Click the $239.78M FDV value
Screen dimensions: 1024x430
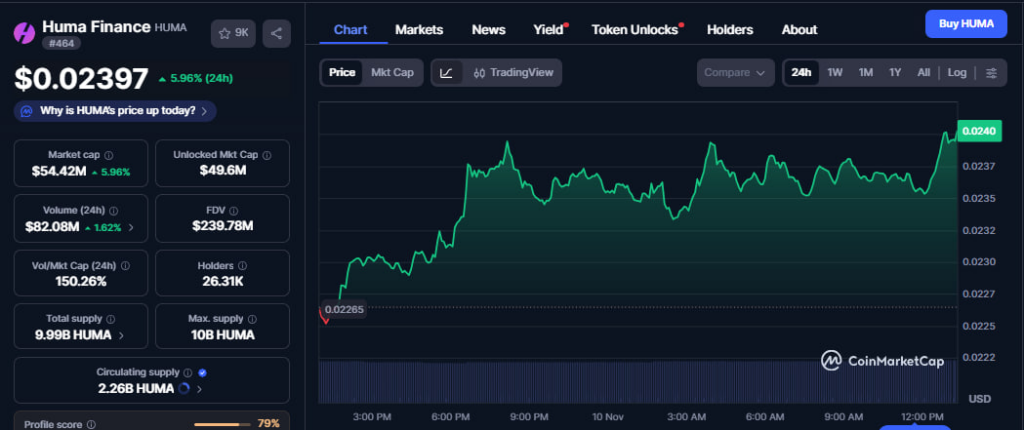[223, 227]
